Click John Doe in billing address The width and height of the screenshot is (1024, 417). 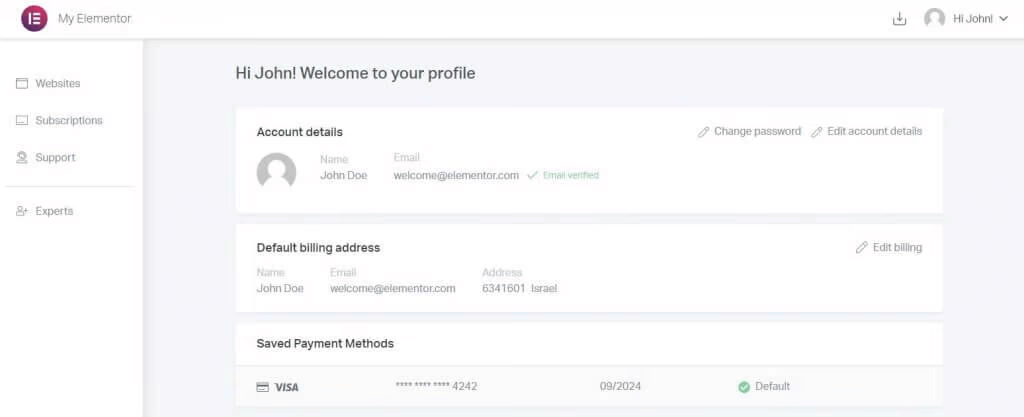coord(280,288)
